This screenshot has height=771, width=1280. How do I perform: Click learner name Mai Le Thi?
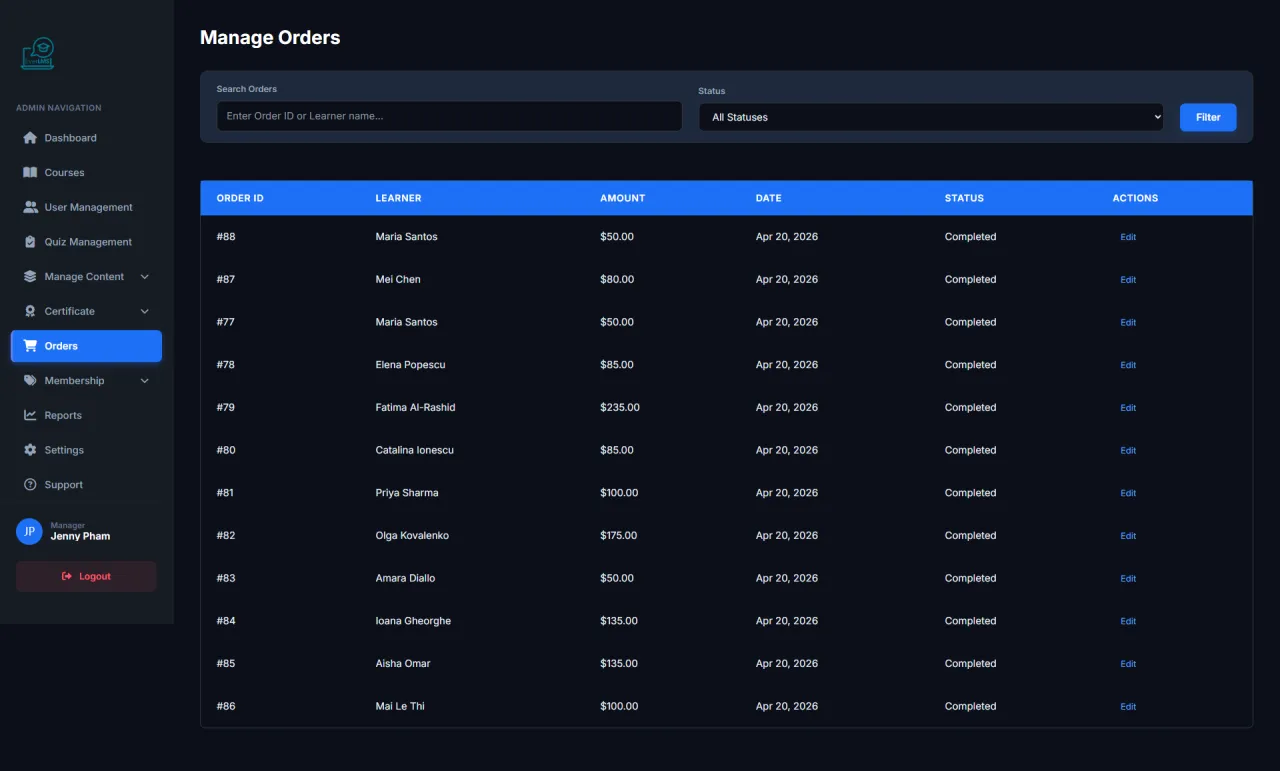400,706
